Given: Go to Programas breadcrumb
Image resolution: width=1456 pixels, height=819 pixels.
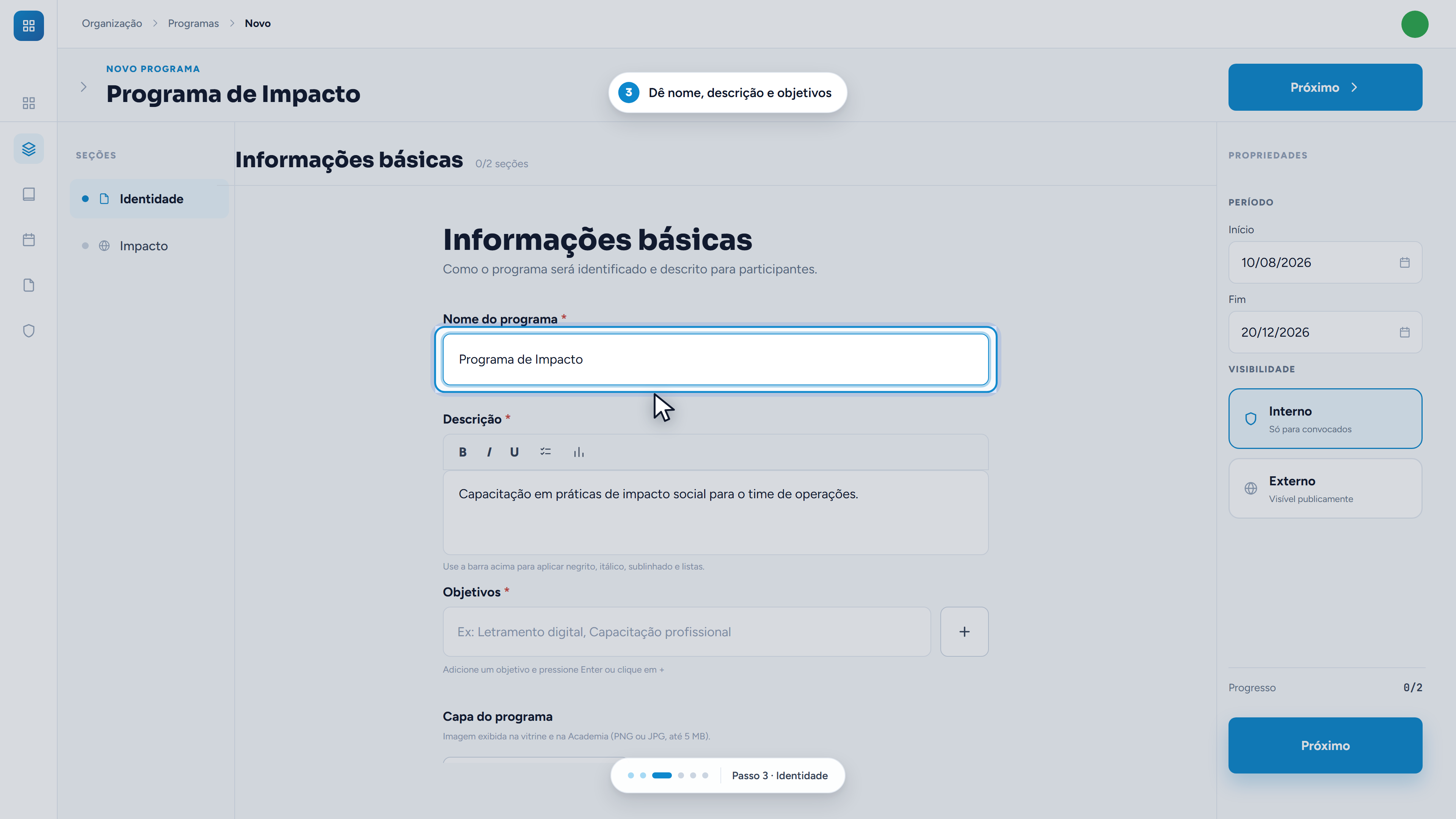Looking at the screenshot, I should (x=193, y=23).
